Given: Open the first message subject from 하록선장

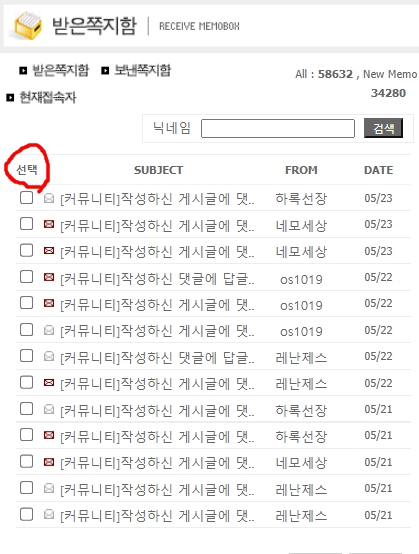Looking at the screenshot, I should [157, 199].
